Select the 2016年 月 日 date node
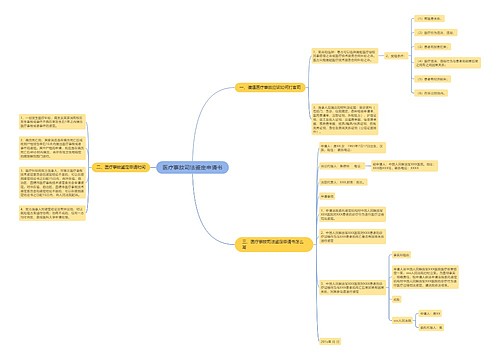The image size is (500, 360). click(x=330, y=342)
